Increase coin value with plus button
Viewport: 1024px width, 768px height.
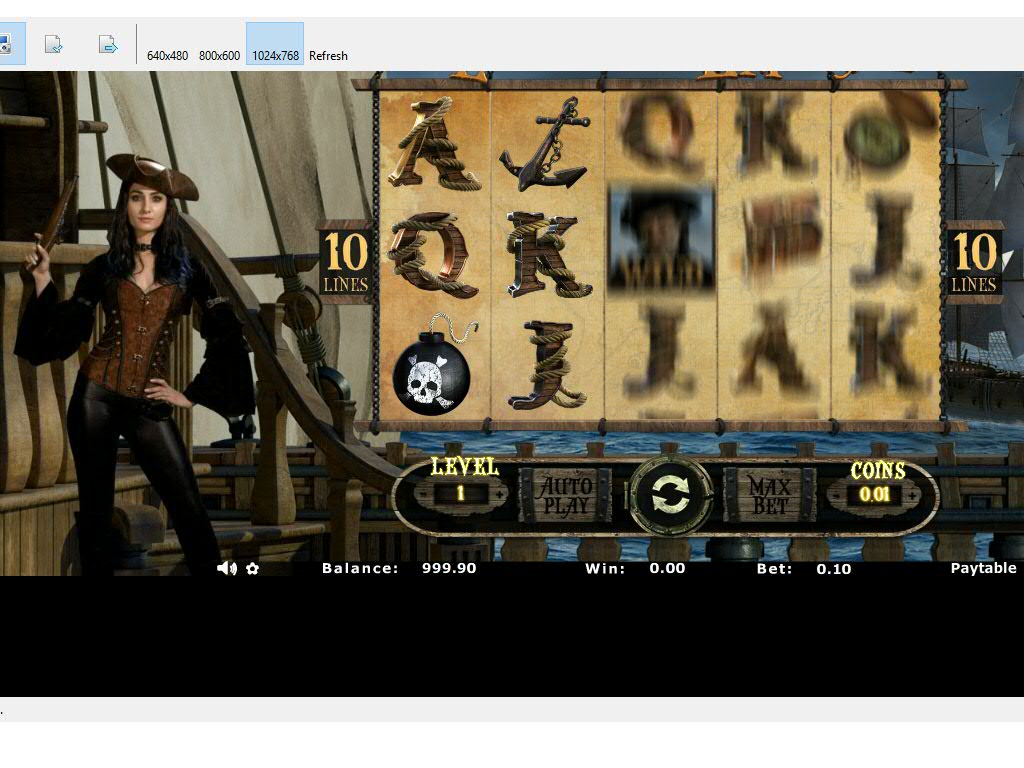tap(912, 494)
